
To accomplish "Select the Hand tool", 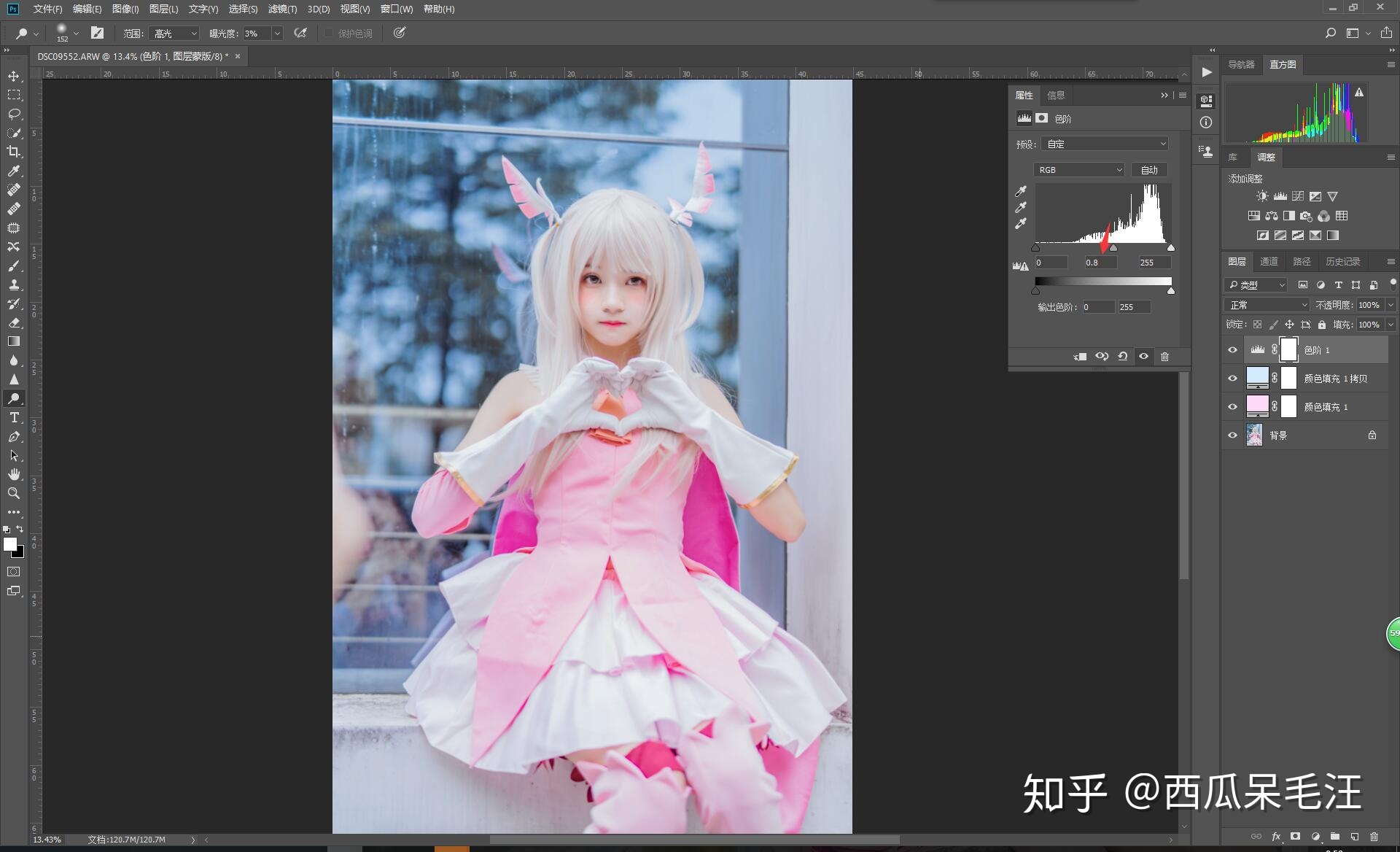I will (14, 474).
